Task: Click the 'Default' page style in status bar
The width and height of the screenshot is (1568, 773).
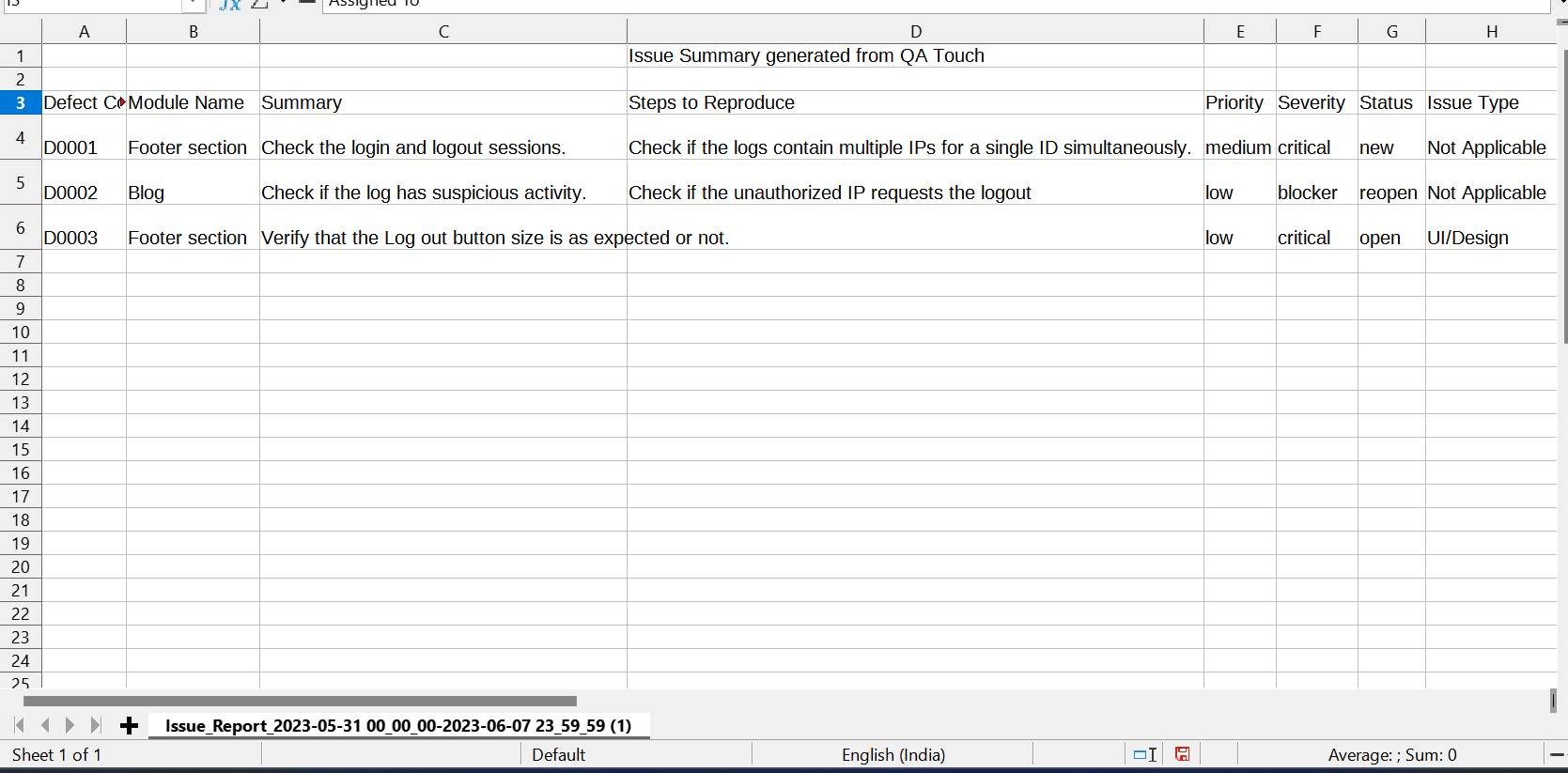Action: pyautogui.click(x=558, y=754)
